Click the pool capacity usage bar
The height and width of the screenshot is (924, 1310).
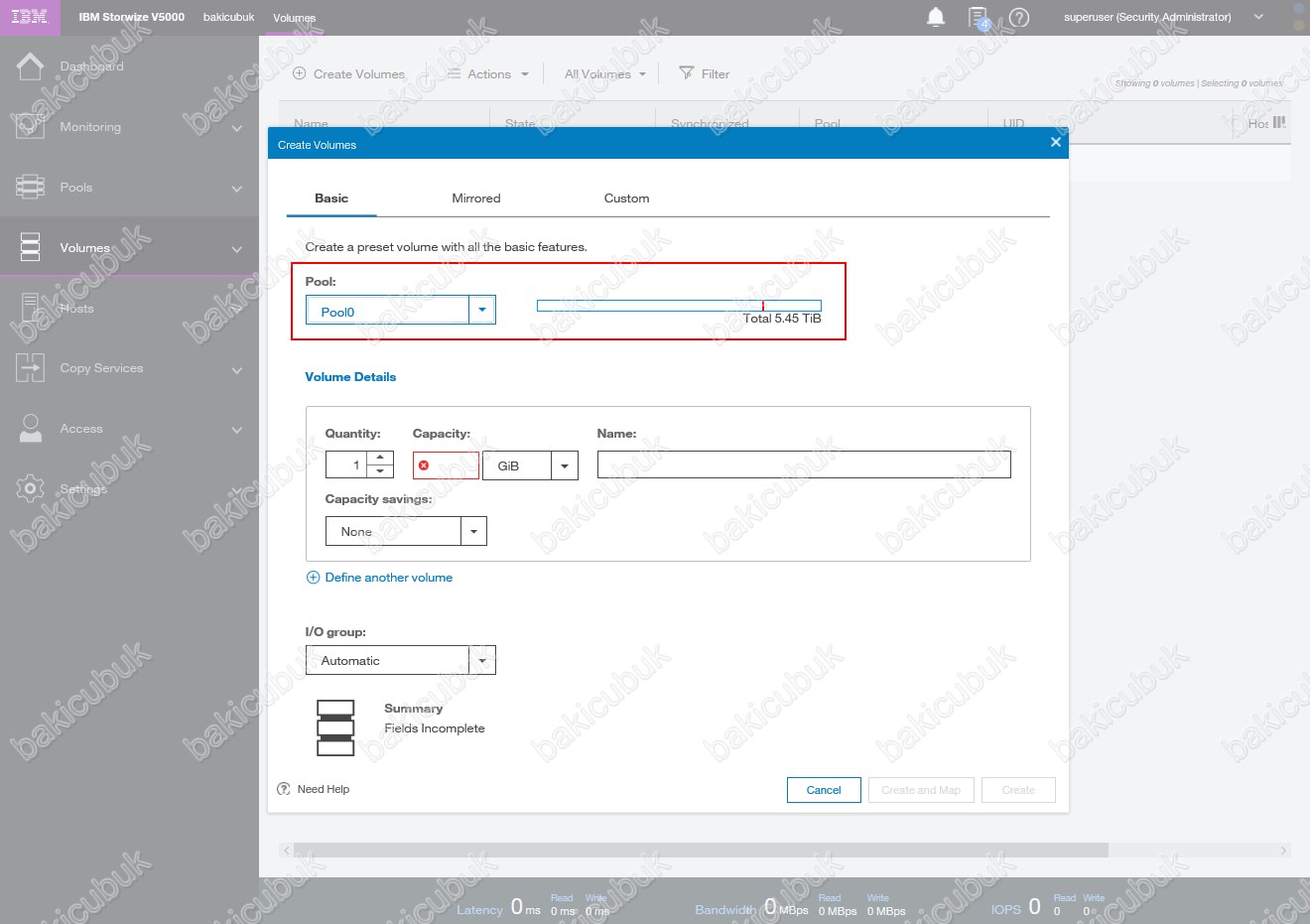click(679, 306)
